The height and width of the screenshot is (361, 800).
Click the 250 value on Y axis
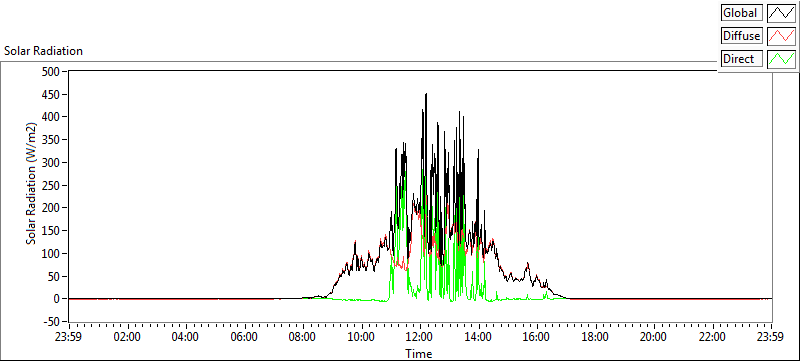51,185
